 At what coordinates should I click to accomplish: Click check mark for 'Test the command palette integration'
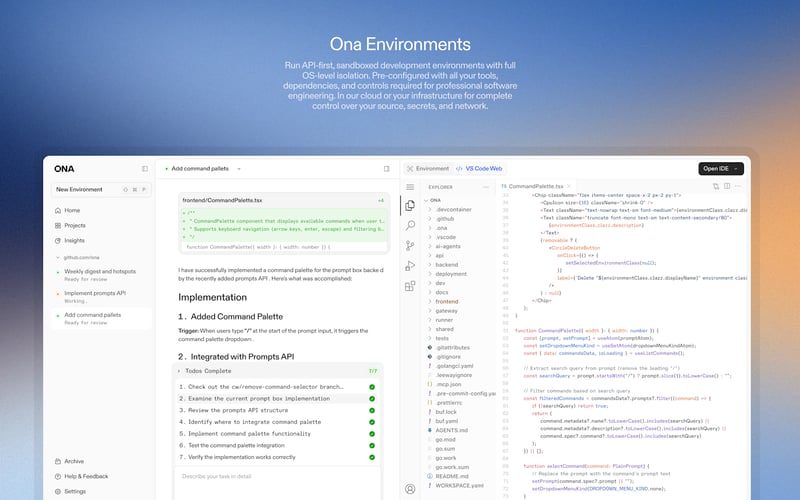click(372, 446)
